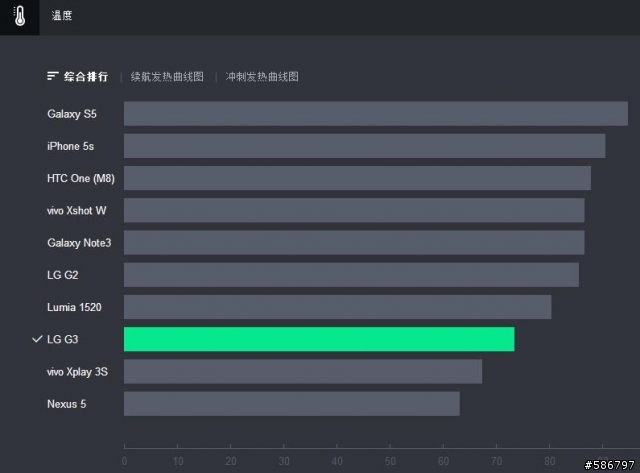The image size is (640, 473).
Task: Click the Galaxy S5 bar
Action: click(x=376, y=113)
